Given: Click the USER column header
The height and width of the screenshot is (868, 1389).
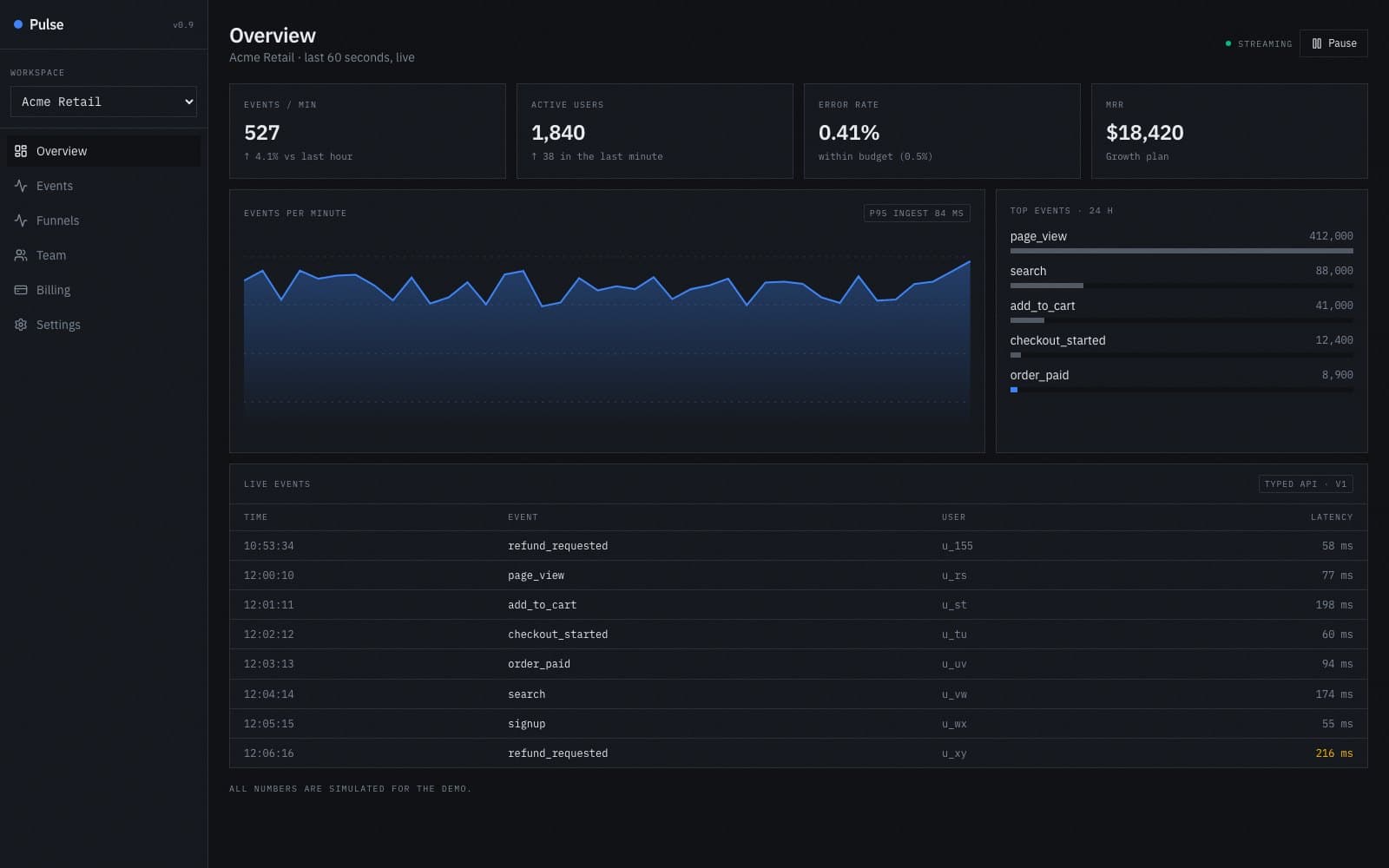Looking at the screenshot, I should (953, 517).
